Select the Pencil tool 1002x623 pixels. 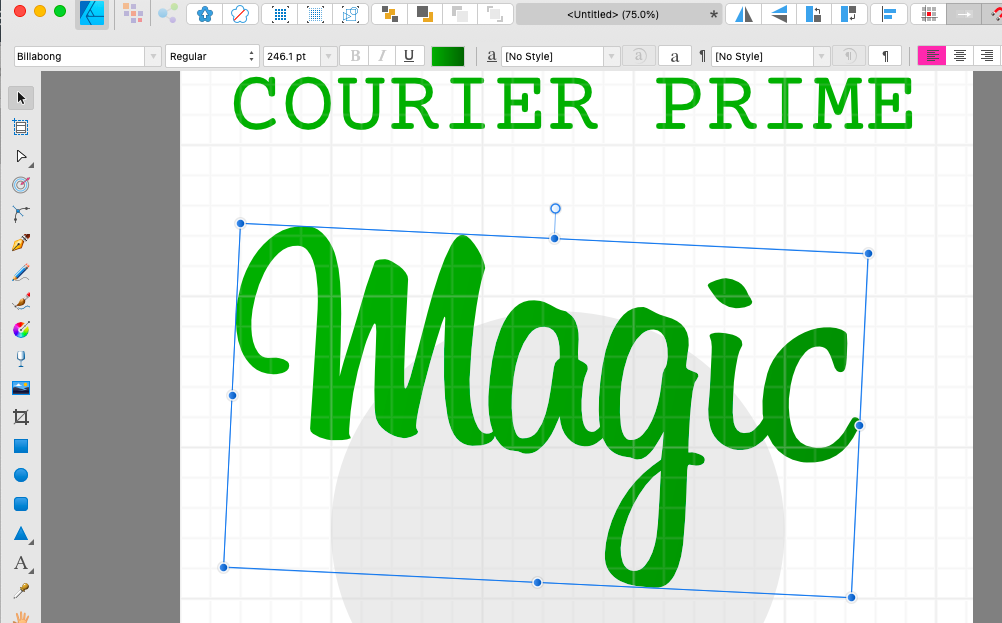coord(21,273)
